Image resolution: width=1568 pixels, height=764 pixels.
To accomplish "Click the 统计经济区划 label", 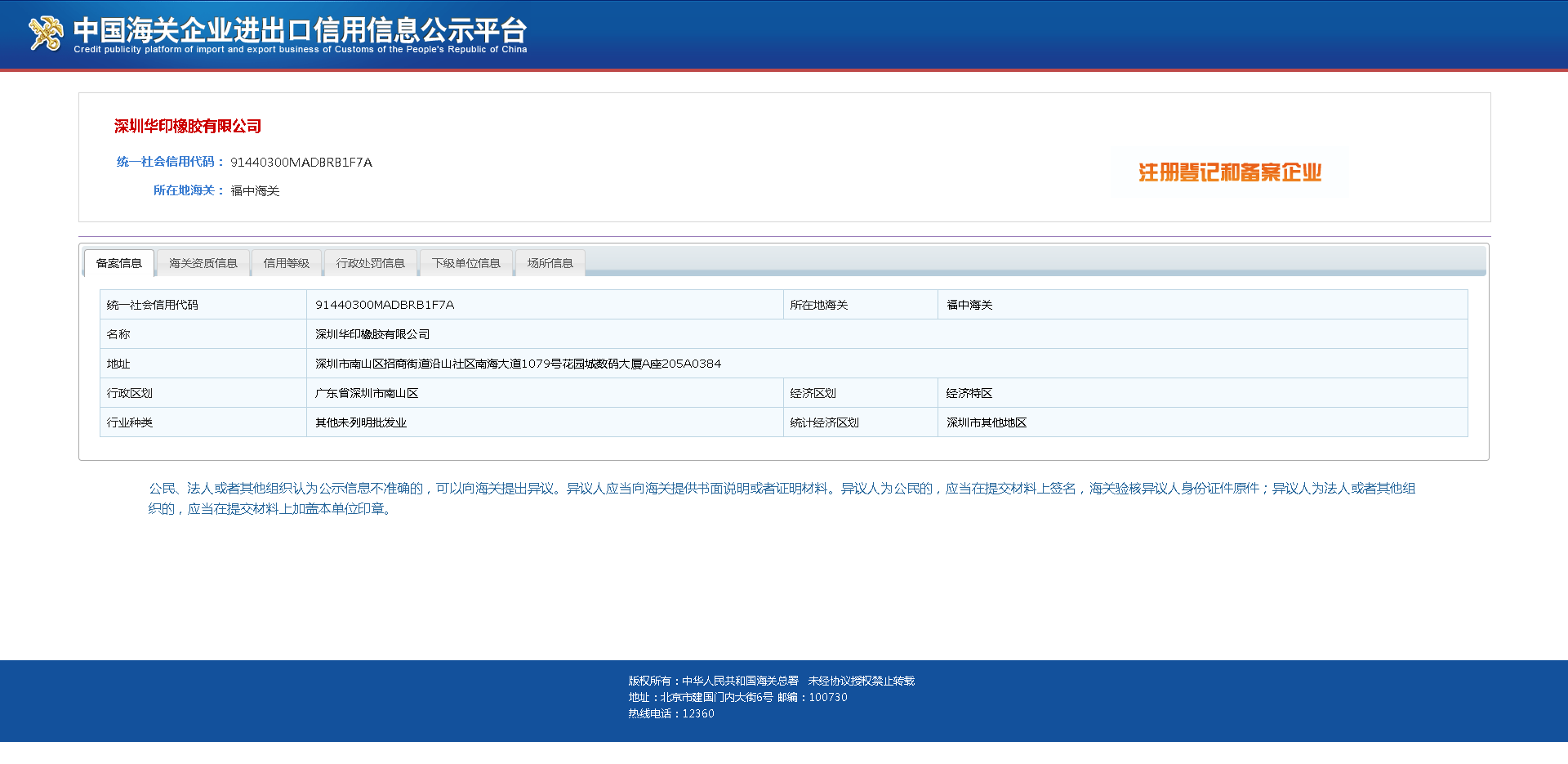I will (x=825, y=422).
